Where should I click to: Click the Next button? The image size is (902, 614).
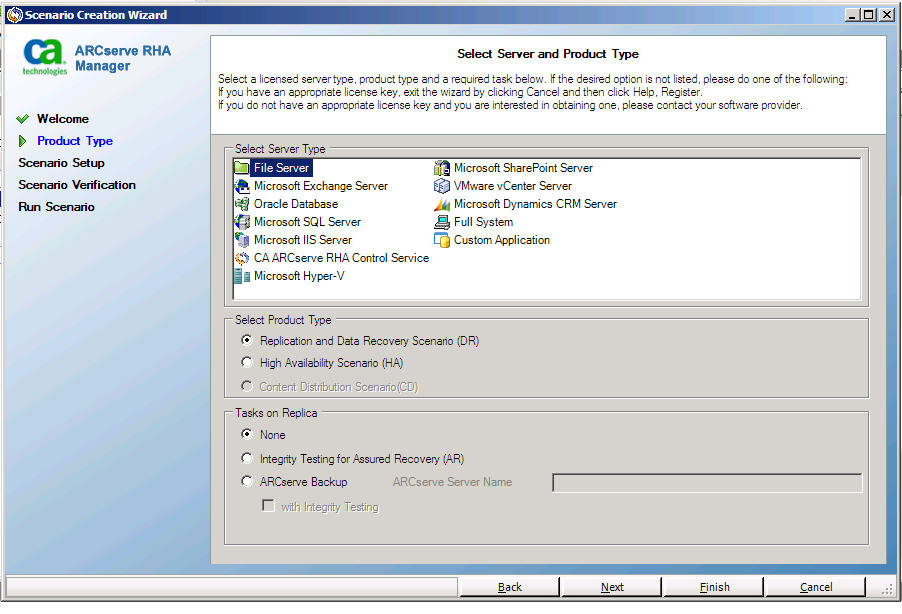coord(611,586)
